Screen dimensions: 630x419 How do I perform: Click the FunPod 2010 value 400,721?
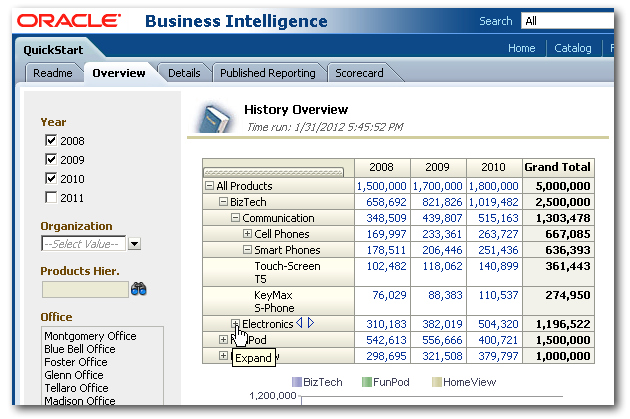(498, 340)
